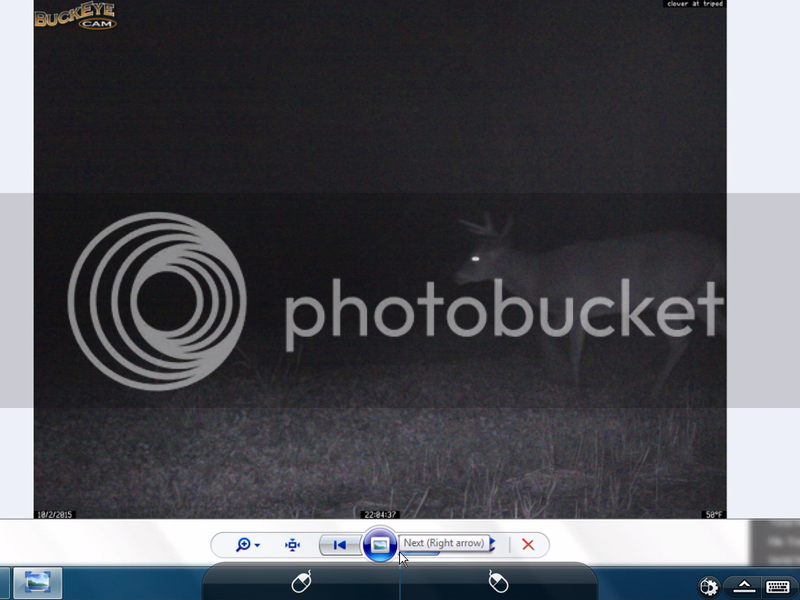Start the slide show with the round button
Viewport: 800px width, 600px height.
point(380,544)
